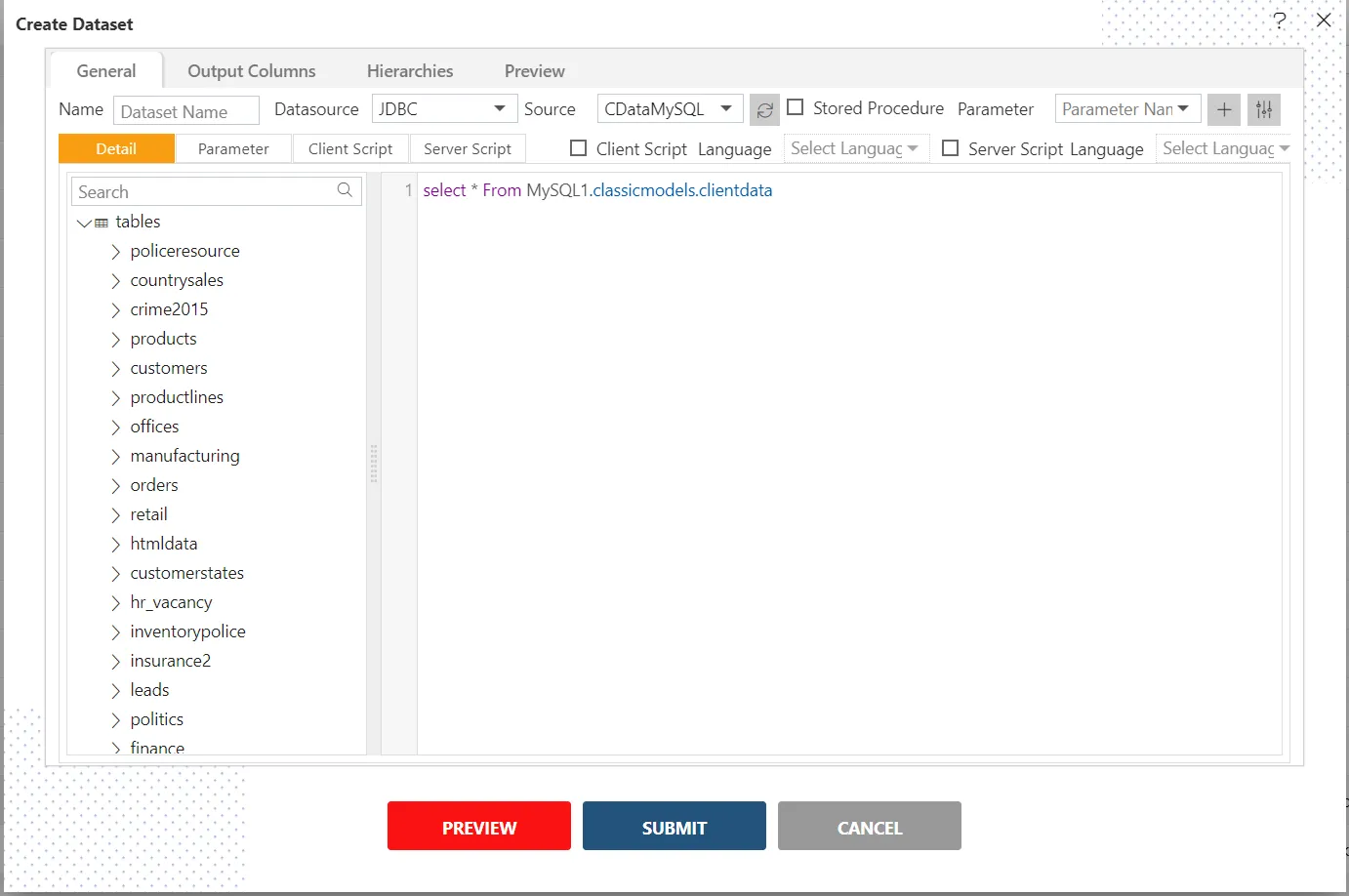Viewport: 1349px width, 896px height.
Task: Click the SQL query line in editor
Action: (x=597, y=190)
